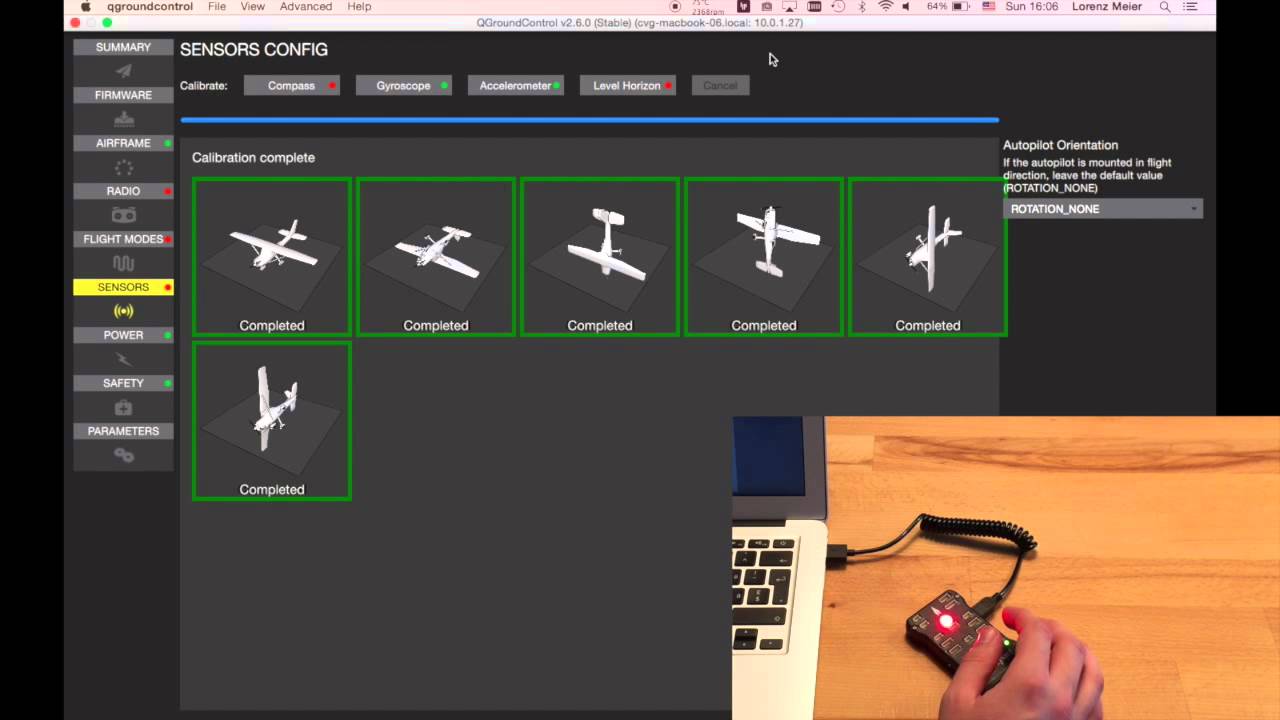This screenshot has width=1280, height=720.
Task: Open Notification Center from the menu bar
Action: click(x=1190, y=7)
